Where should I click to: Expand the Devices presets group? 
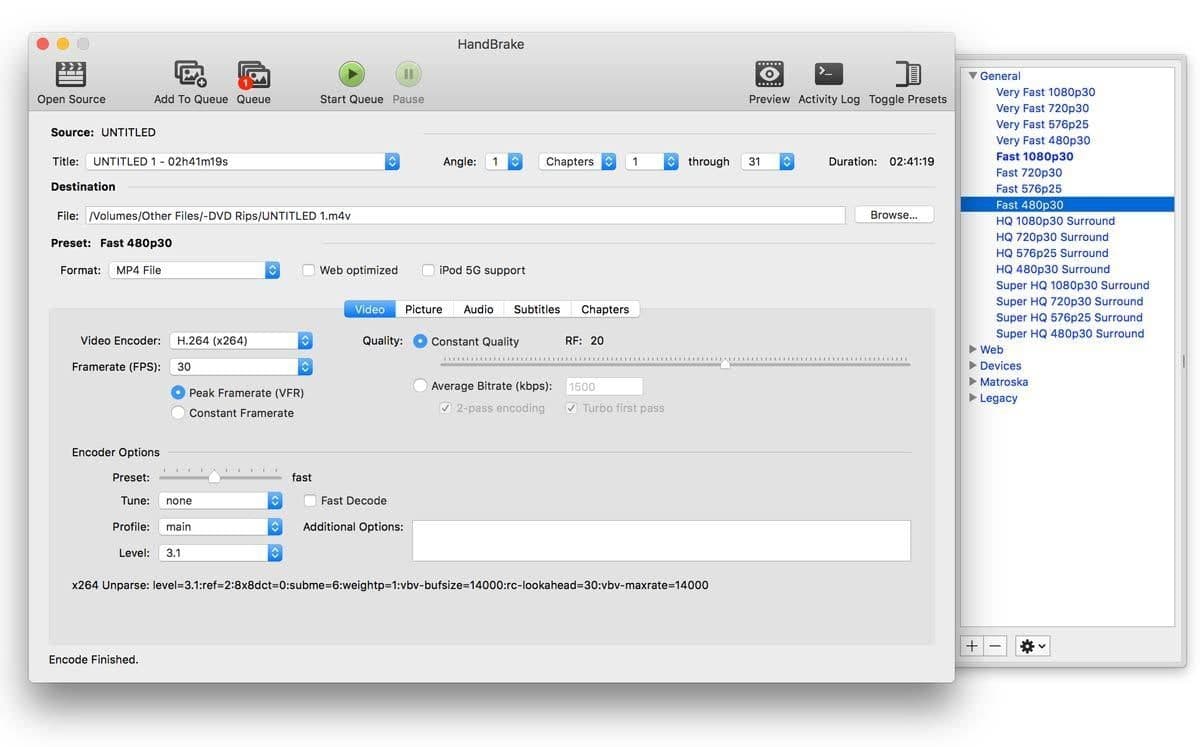(973, 365)
